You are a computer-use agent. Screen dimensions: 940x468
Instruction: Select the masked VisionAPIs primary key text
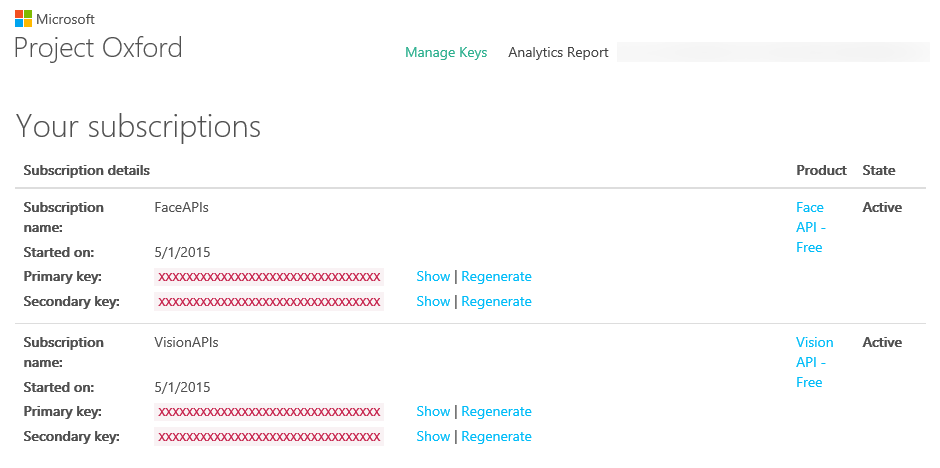269,411
